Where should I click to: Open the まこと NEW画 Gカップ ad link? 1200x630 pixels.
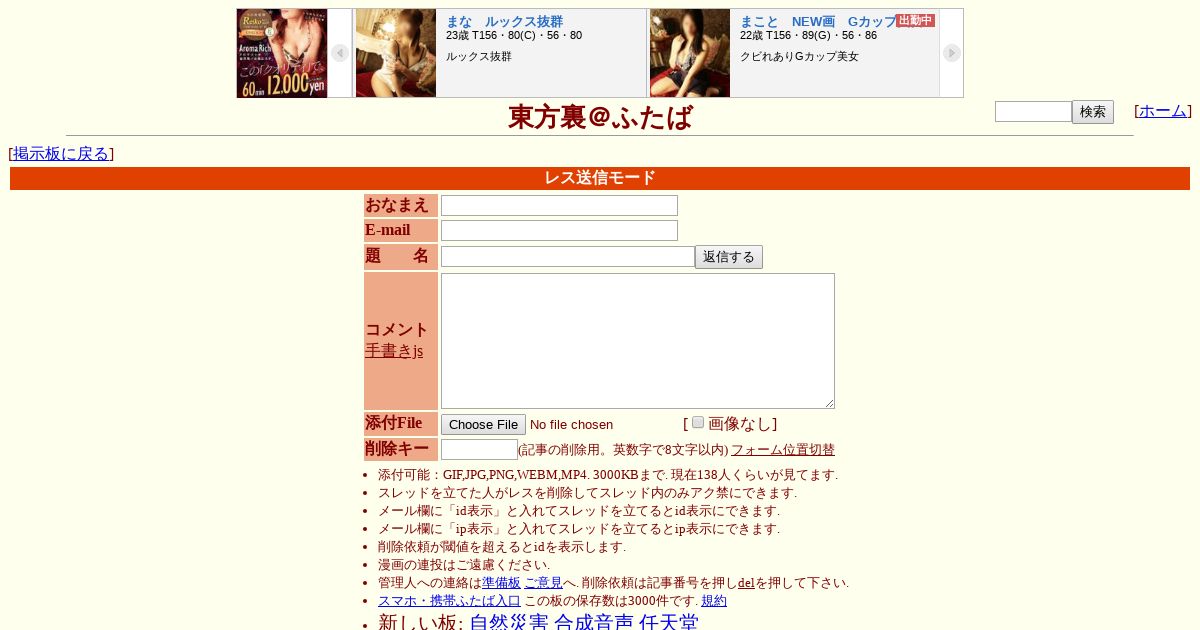(x=818, y=21)
